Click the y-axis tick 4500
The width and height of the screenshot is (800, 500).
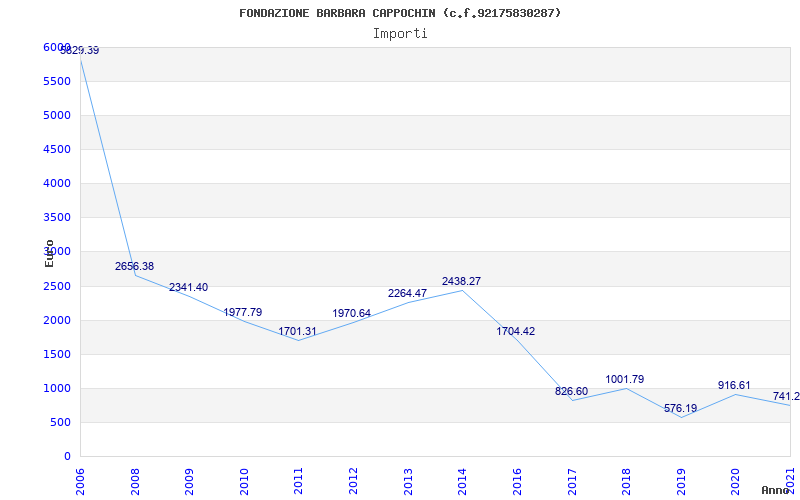point(57,149)
